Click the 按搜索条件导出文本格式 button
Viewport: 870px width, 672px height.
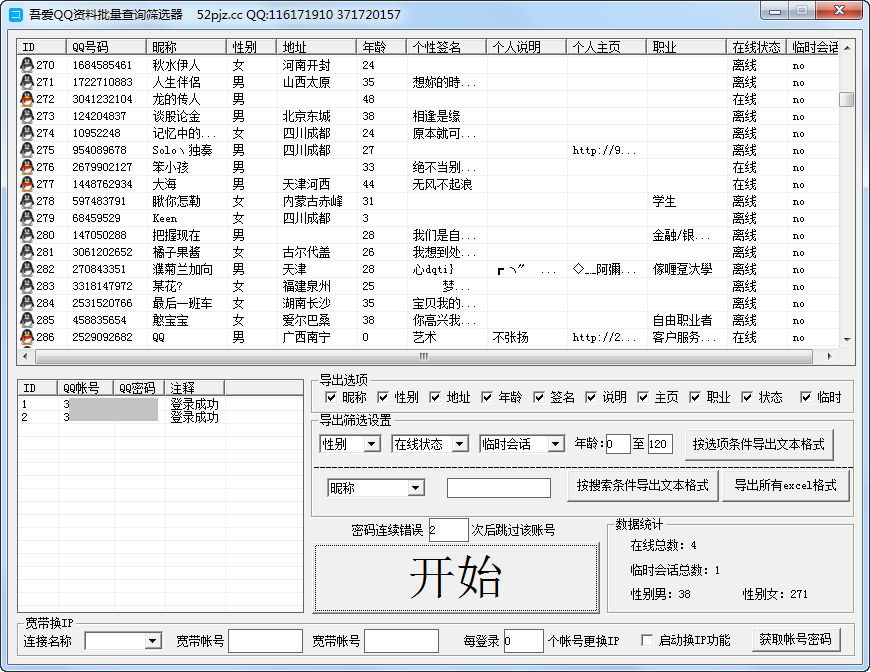pyautogui.click(x=643, y=486)
